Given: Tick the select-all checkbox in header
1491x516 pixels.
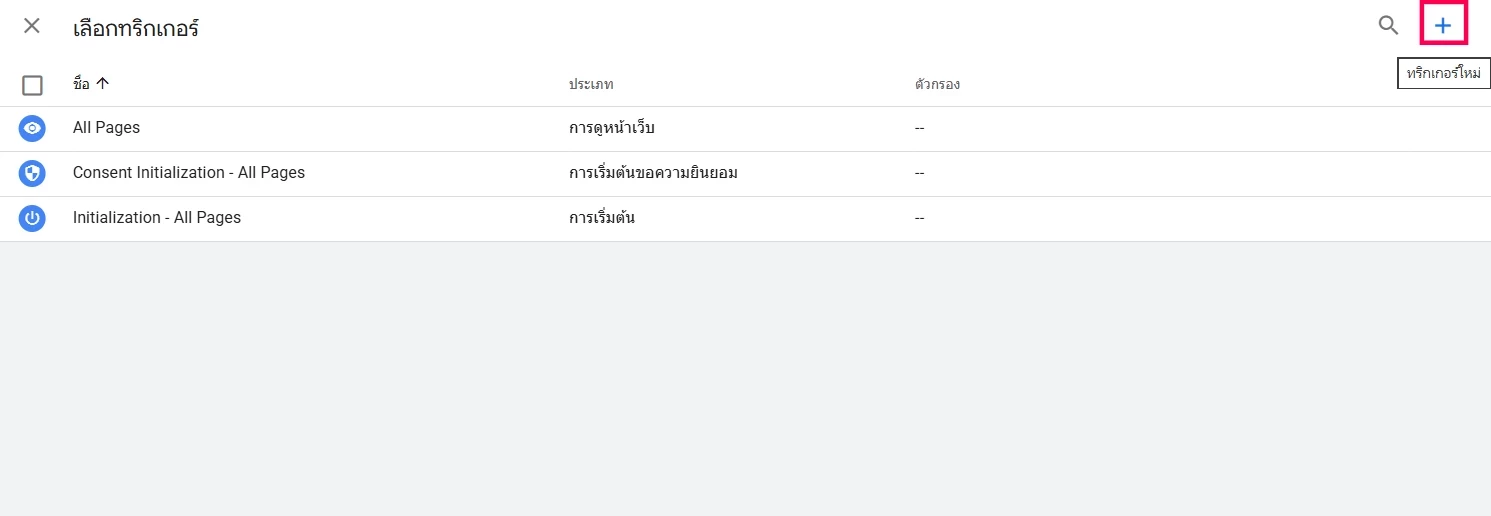Looking at the screenshot, I should [x=32, y=85].
